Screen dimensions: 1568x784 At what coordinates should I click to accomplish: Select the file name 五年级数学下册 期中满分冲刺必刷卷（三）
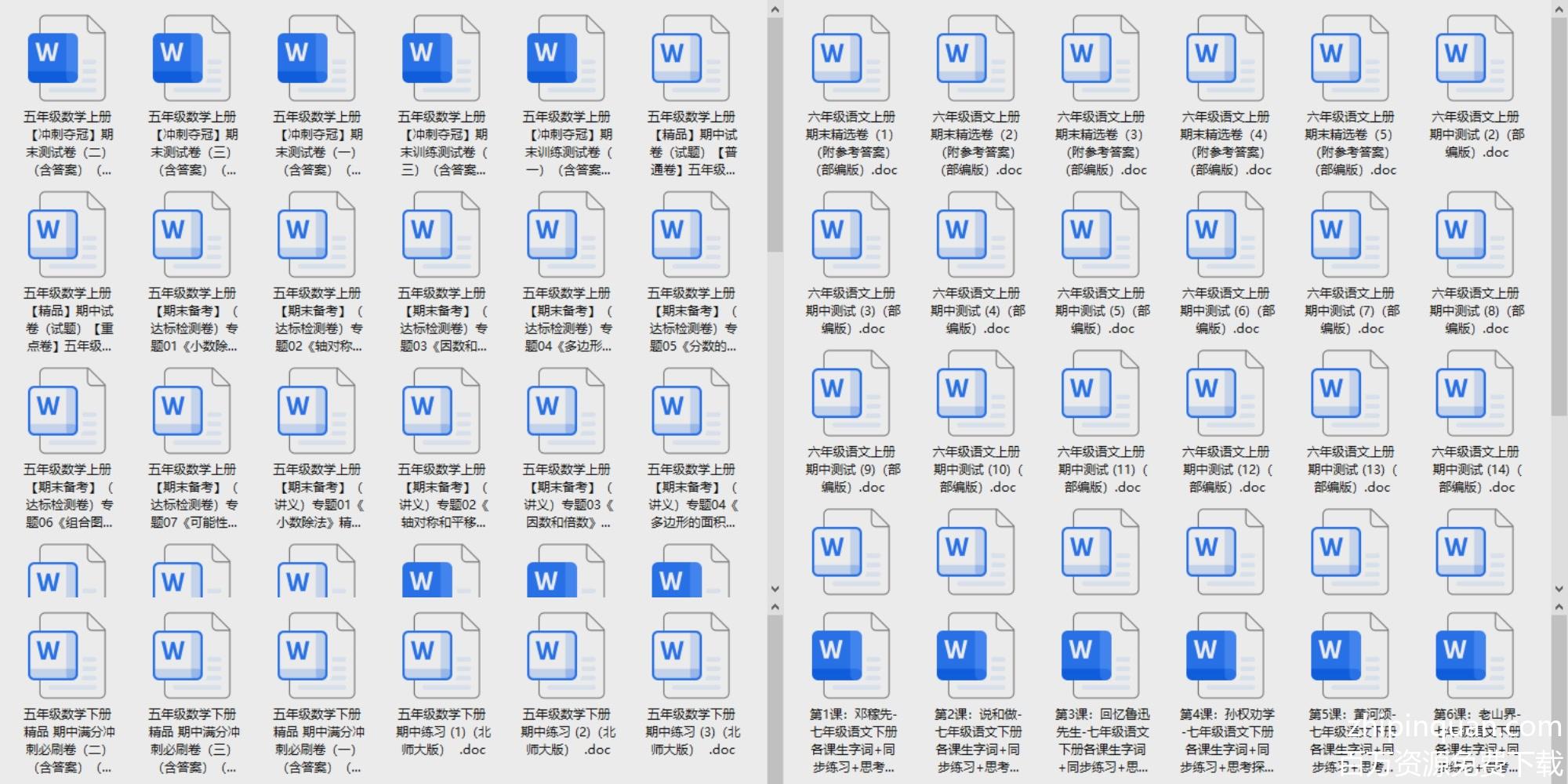(193, 741)
